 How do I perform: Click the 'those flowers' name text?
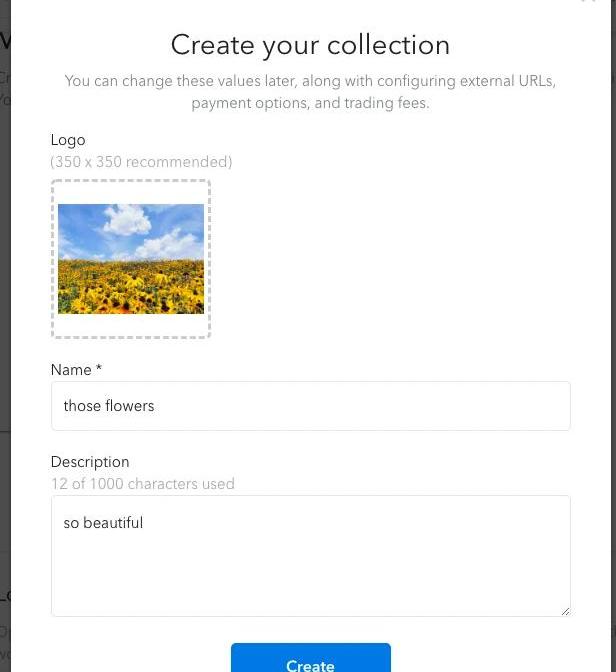(109, 406)
